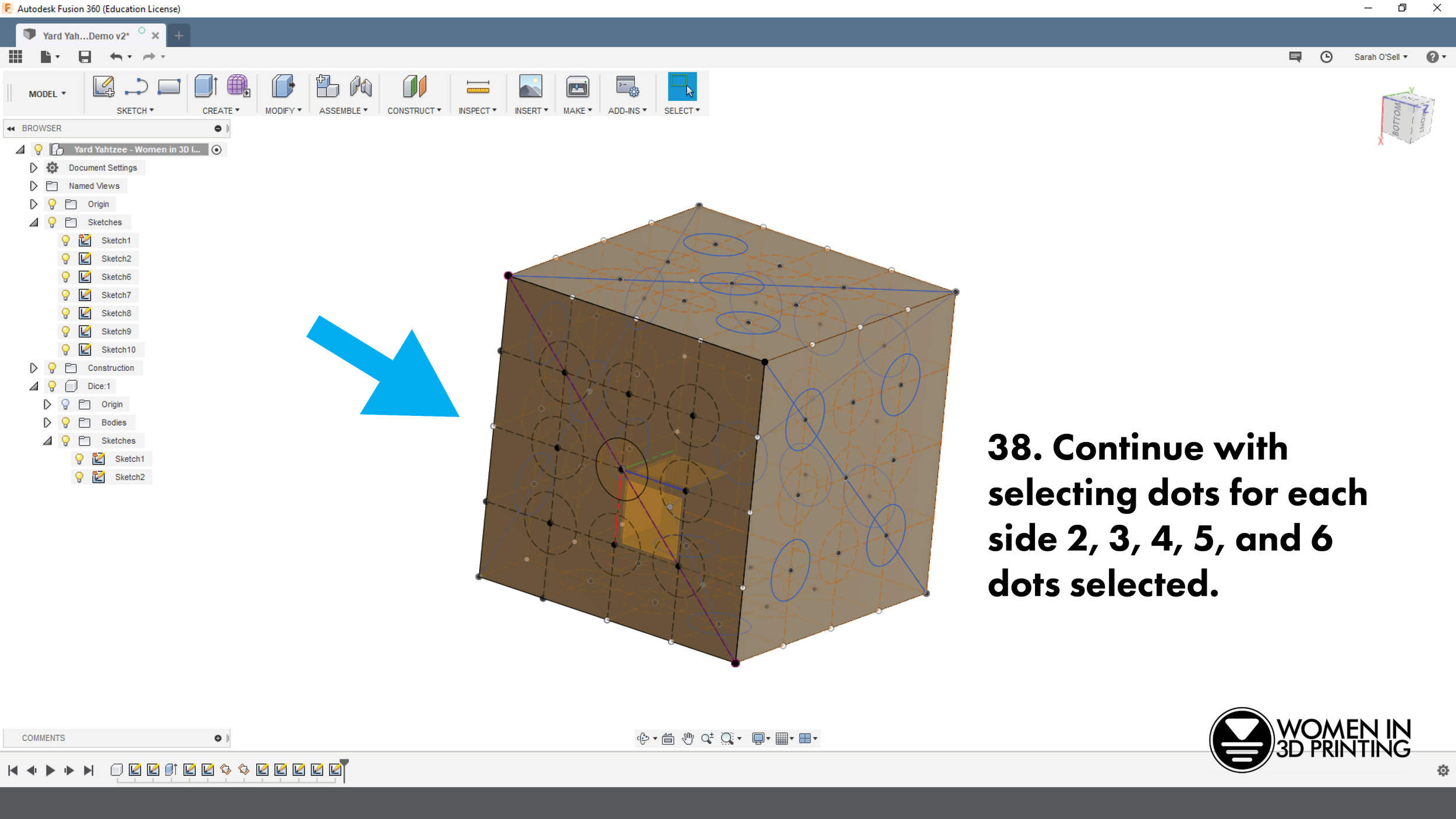Click the Insert image icon

tap(531, 86)
